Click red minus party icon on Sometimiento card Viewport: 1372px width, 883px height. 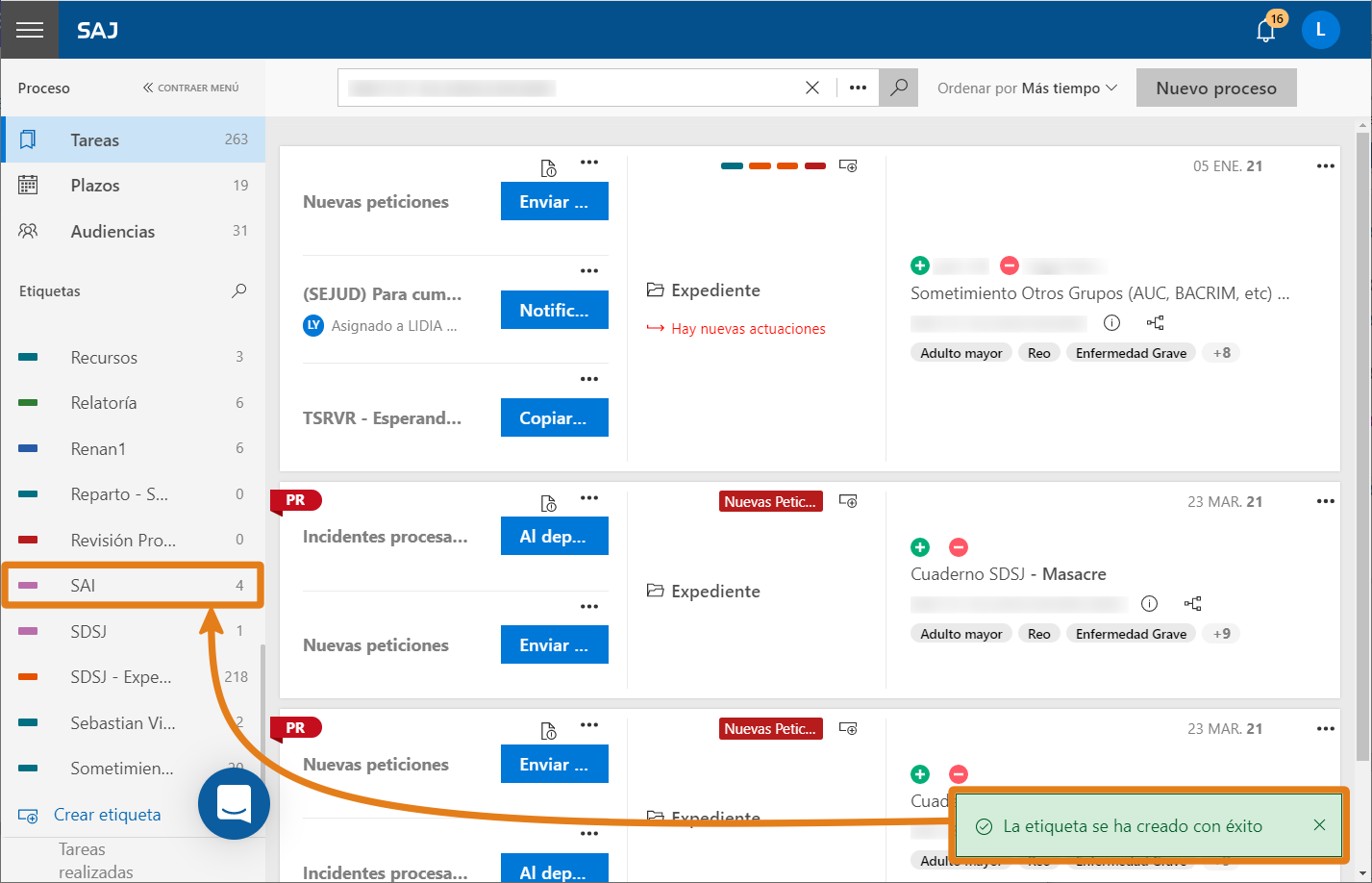point(1010,265)
